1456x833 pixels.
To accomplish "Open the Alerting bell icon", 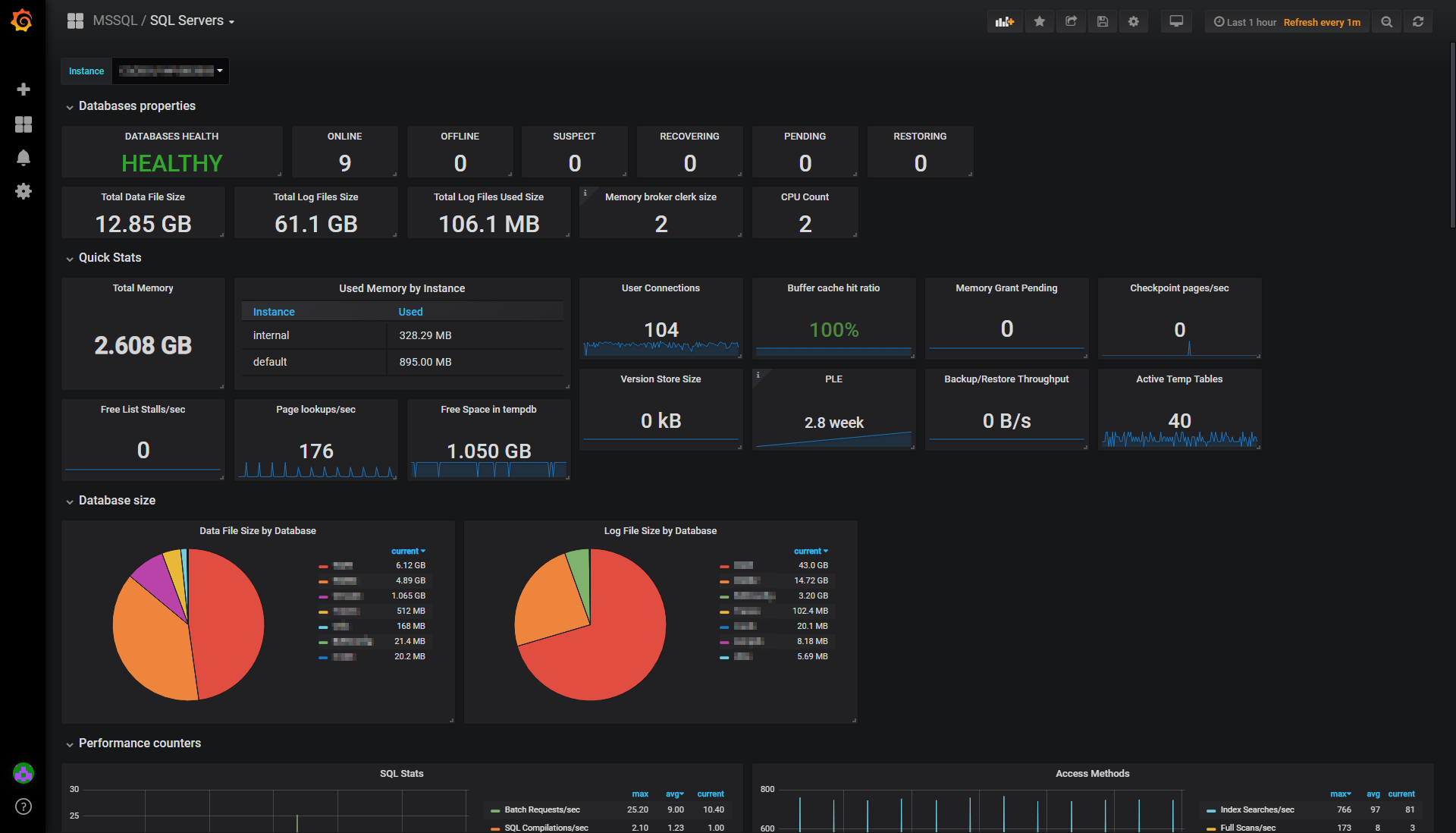I will point(24,158).
